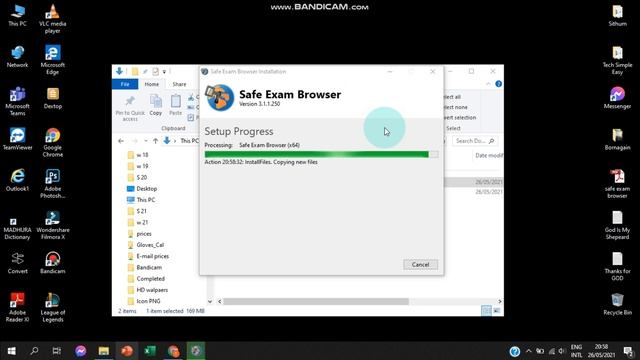Click Pin to Quick access in Explorer

coord(130,108)
